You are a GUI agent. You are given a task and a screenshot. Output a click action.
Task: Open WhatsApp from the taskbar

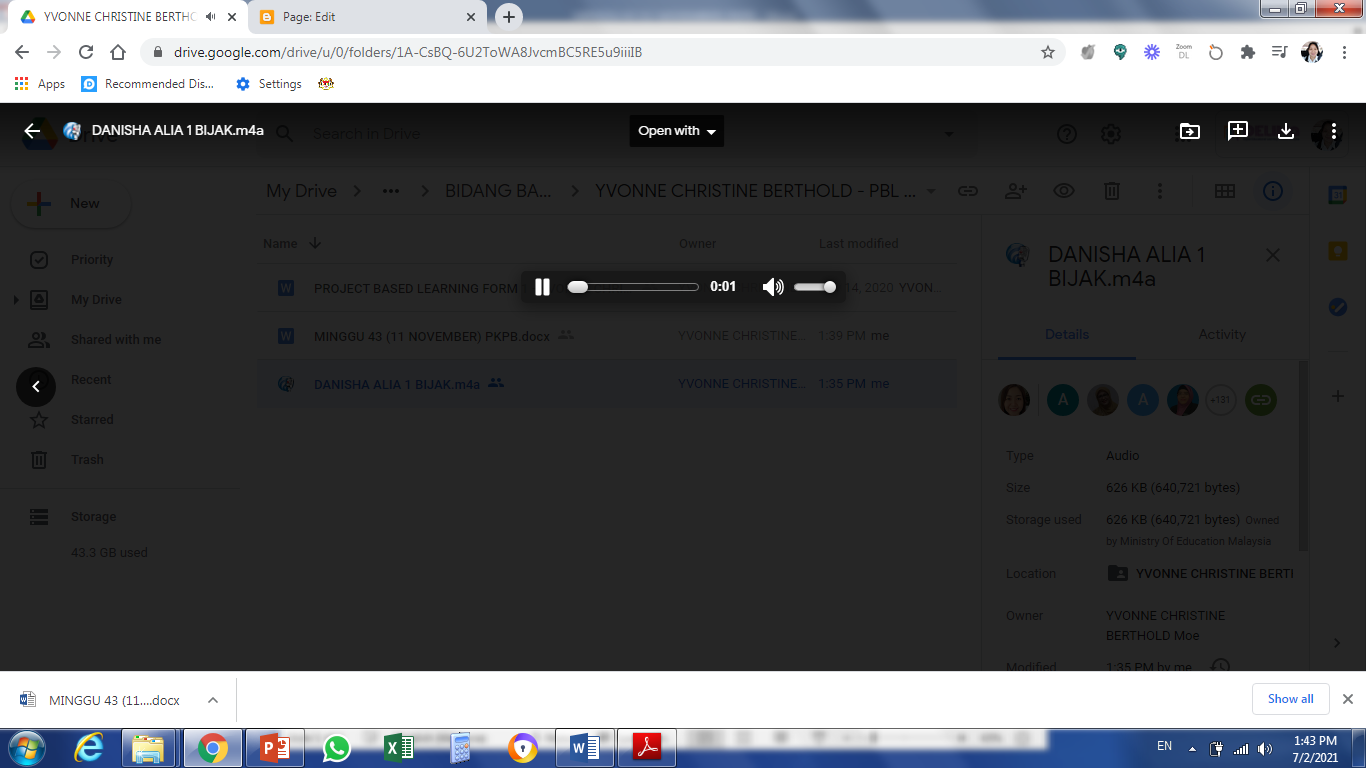[x=337, y=748]
